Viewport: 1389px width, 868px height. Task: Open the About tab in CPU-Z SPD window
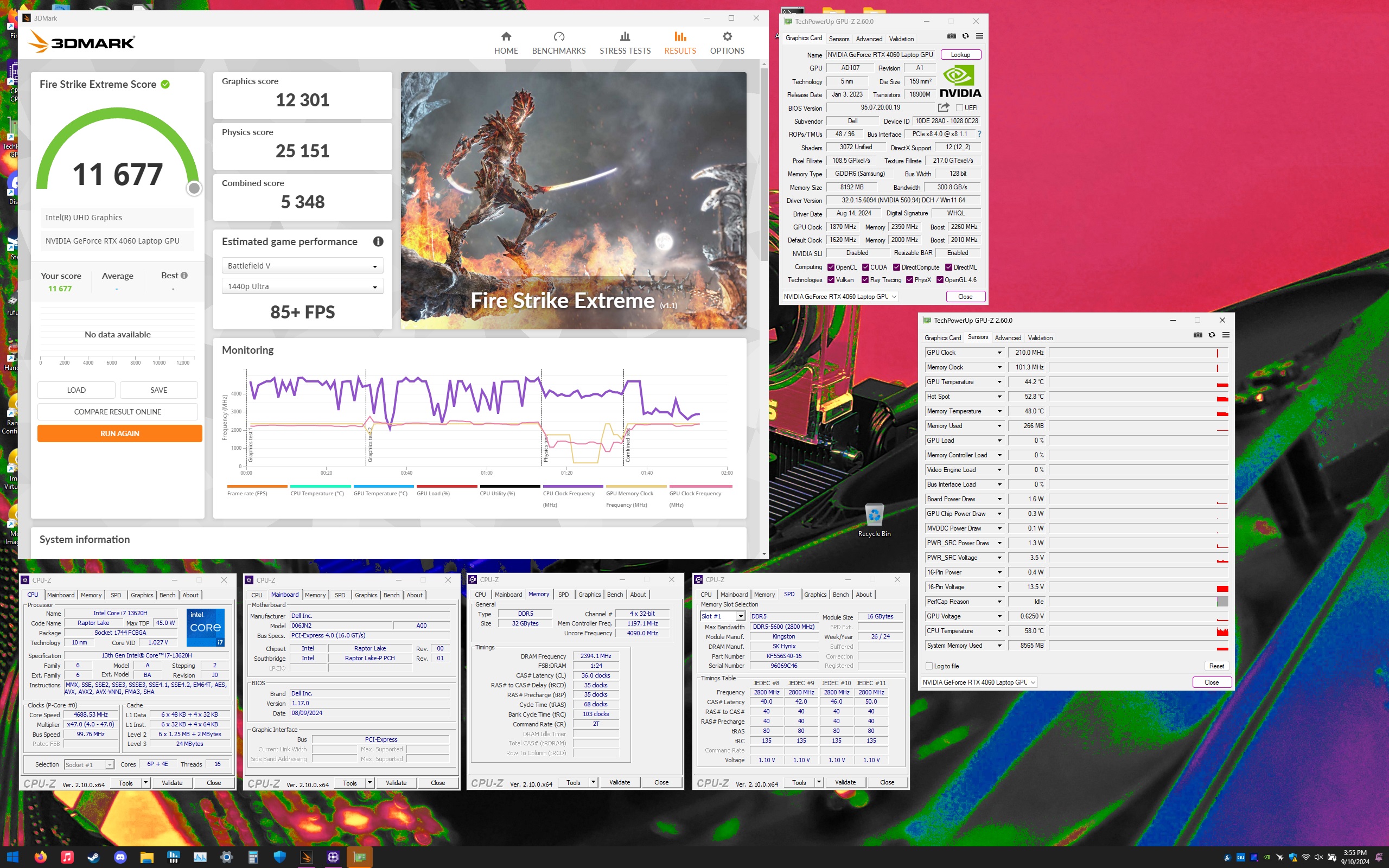click(x=864, y=595)
